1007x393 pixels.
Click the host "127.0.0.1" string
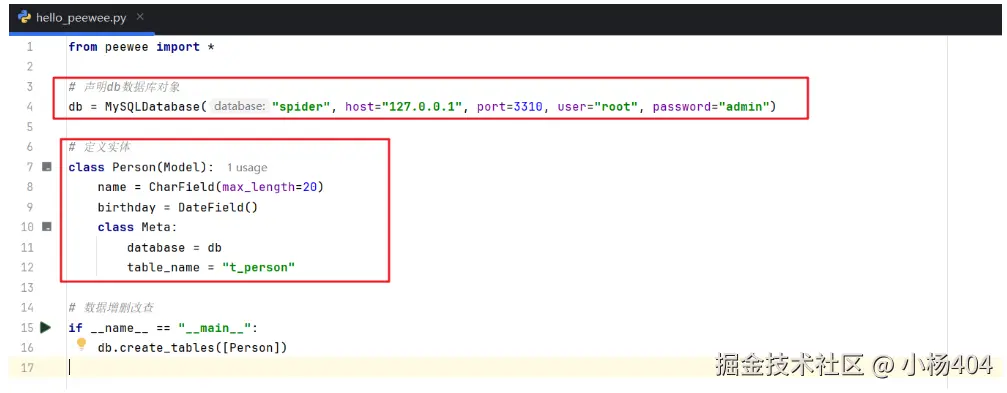pos(422,107)
